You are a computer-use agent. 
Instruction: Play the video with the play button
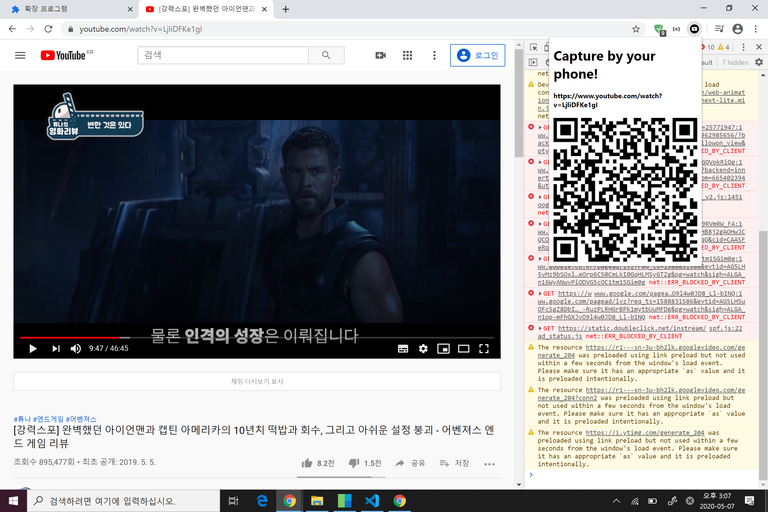(33, 348)
